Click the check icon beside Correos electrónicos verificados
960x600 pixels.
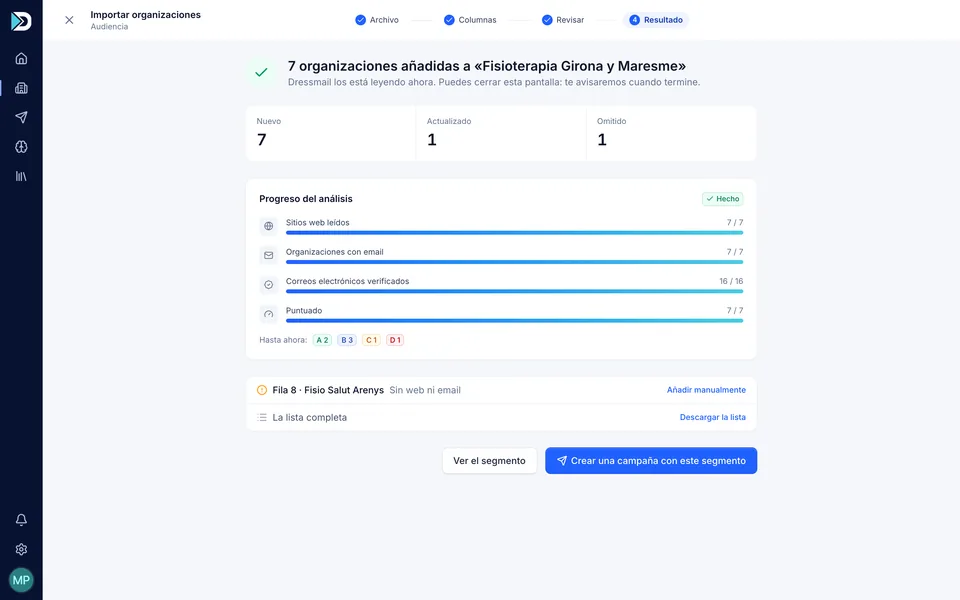(x=269, y=285)
